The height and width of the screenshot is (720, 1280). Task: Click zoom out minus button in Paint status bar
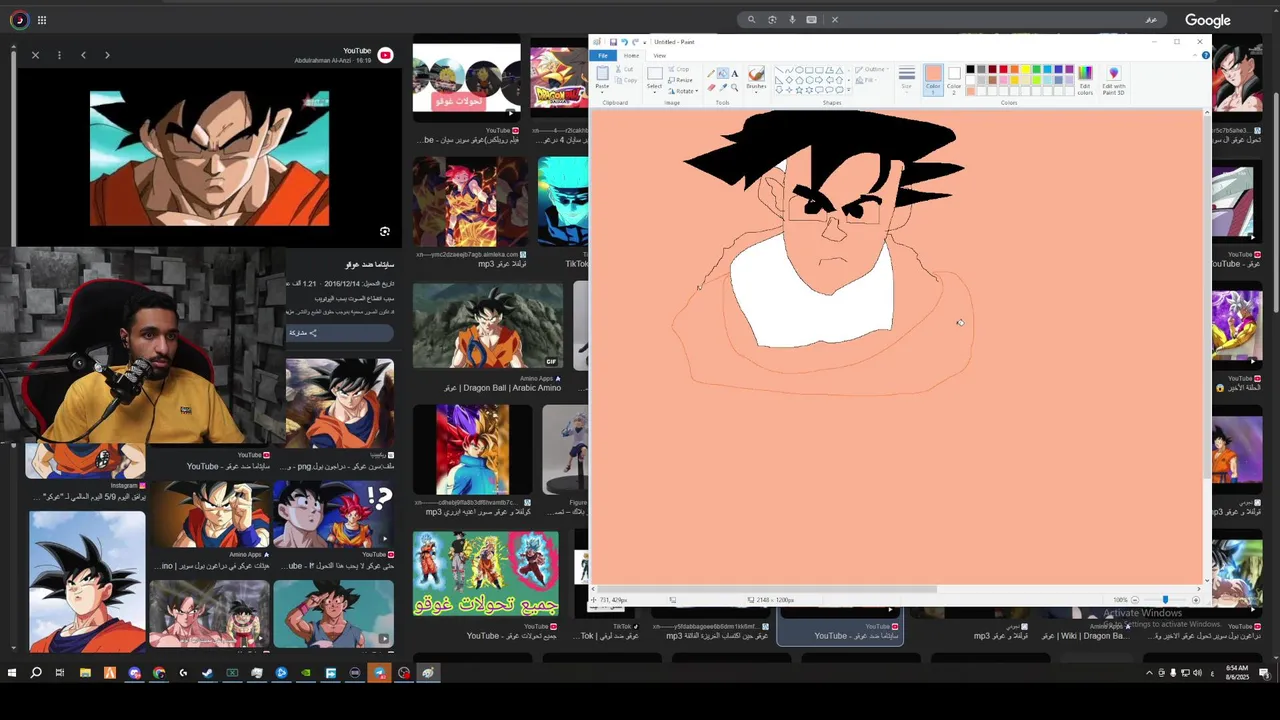pyautogui.click(x=1135, y=600)
